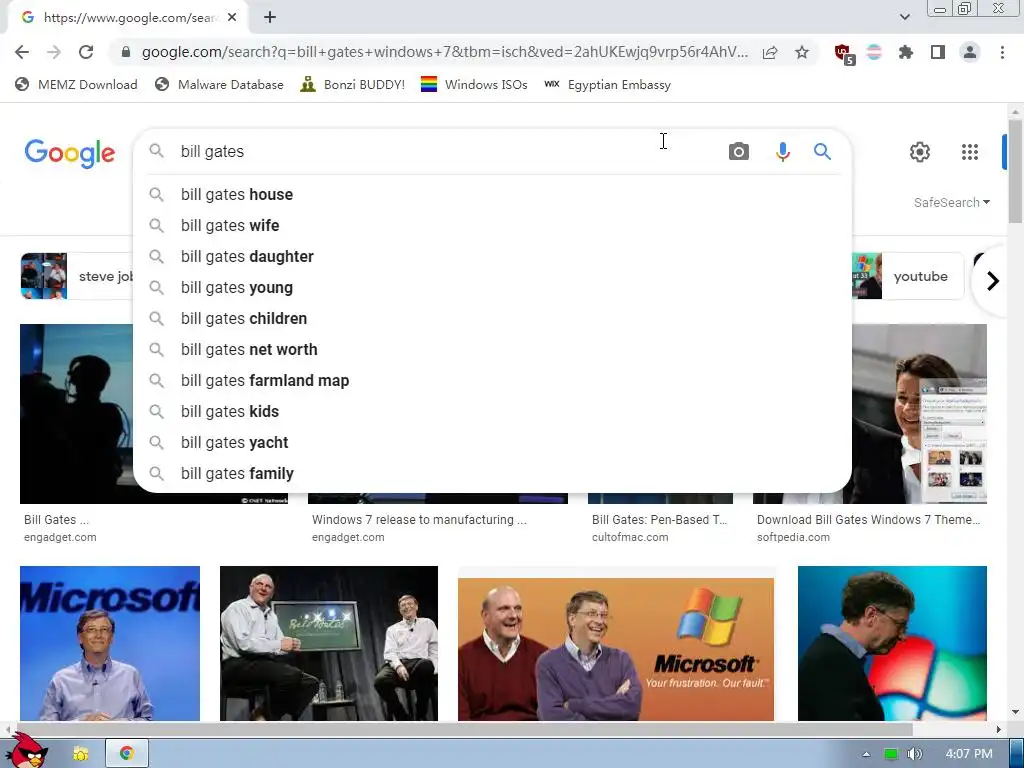The width and height of the screenshot is (1024, 768).
Task: Open the two men seated on stage image
Action: [x=328, y=643]
